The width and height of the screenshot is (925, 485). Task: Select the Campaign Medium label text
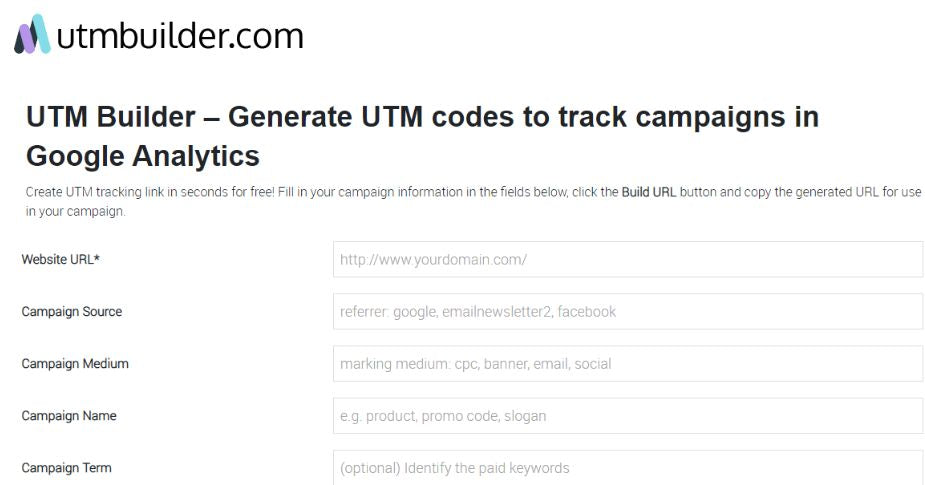(75, 364)
